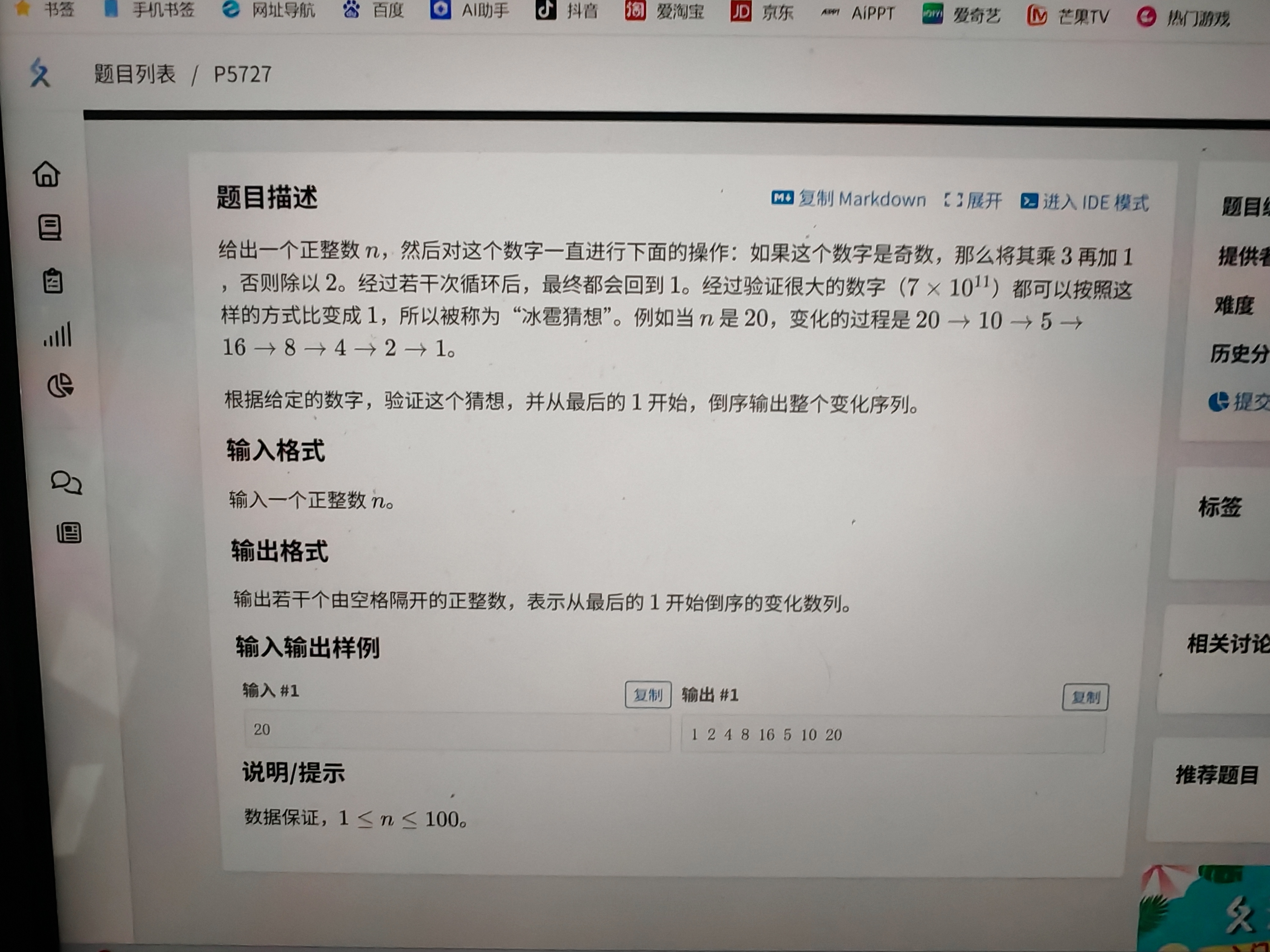The height and width of the screenshot is (952, 1270).
Task: Open the discussion chat bubbles icon
Action: (x=67, y=483)
